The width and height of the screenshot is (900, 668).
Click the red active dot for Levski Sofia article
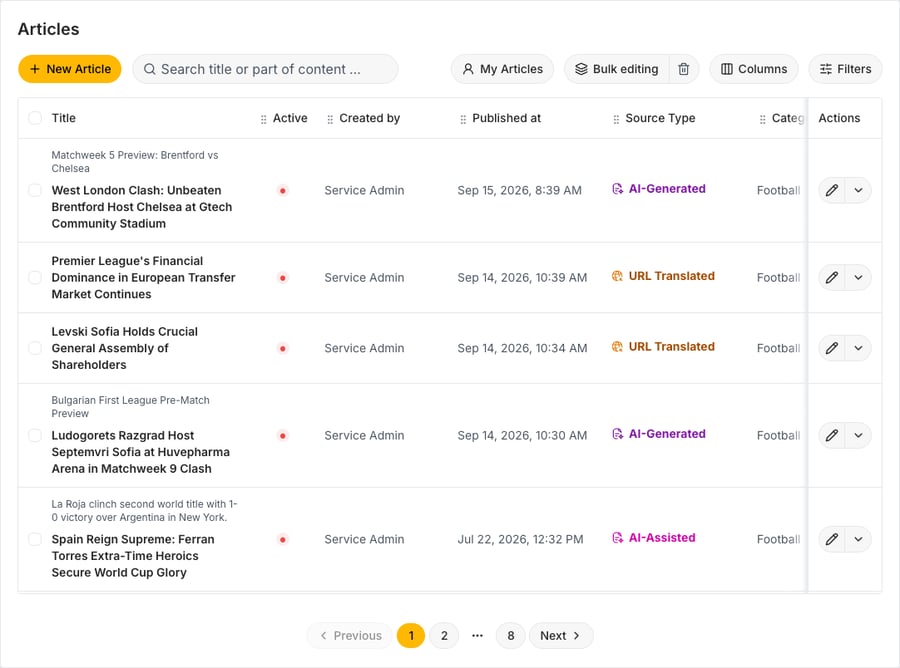282,348
